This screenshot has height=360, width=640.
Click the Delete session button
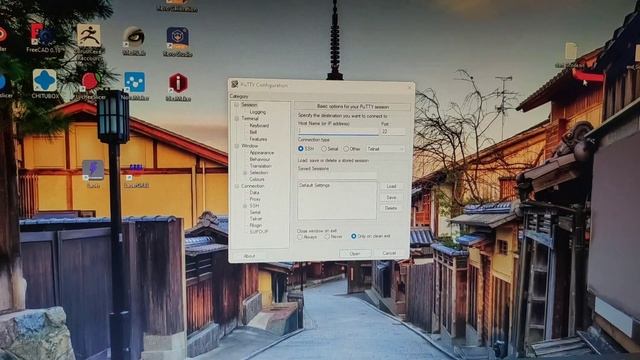pos(391,208)
